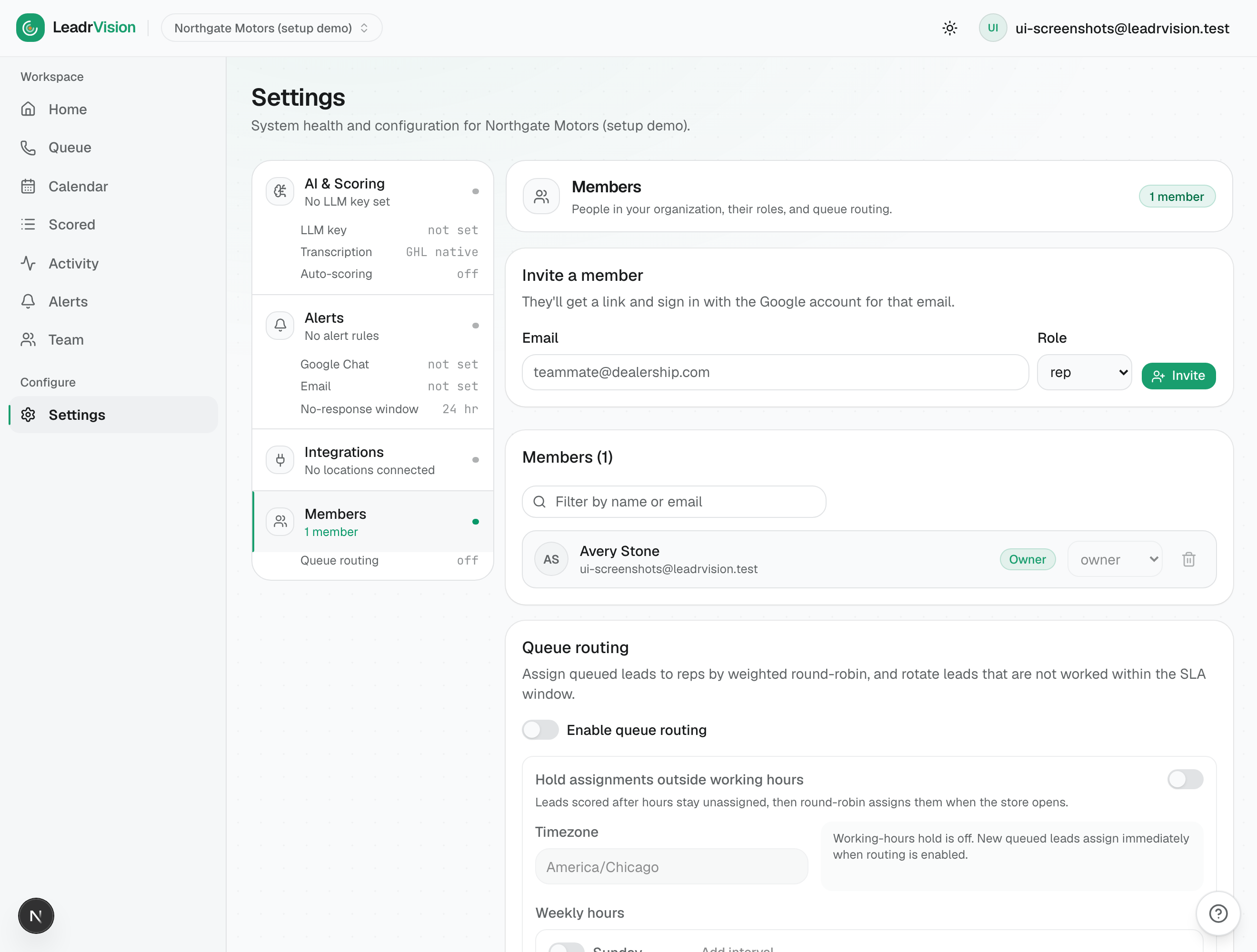This screenshot has width=1257, height=952.
Task: Open the AI & Scoring settings section
Action: pos(373,192)
